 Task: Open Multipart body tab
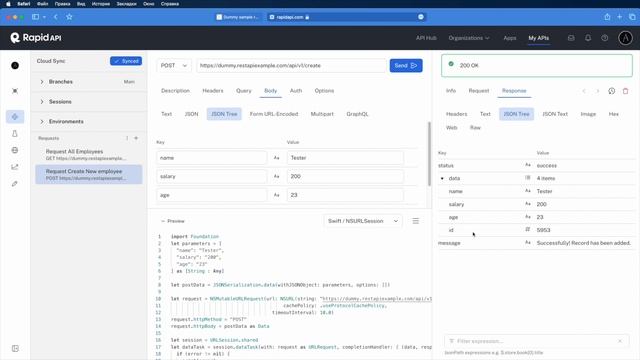point(322,114)
